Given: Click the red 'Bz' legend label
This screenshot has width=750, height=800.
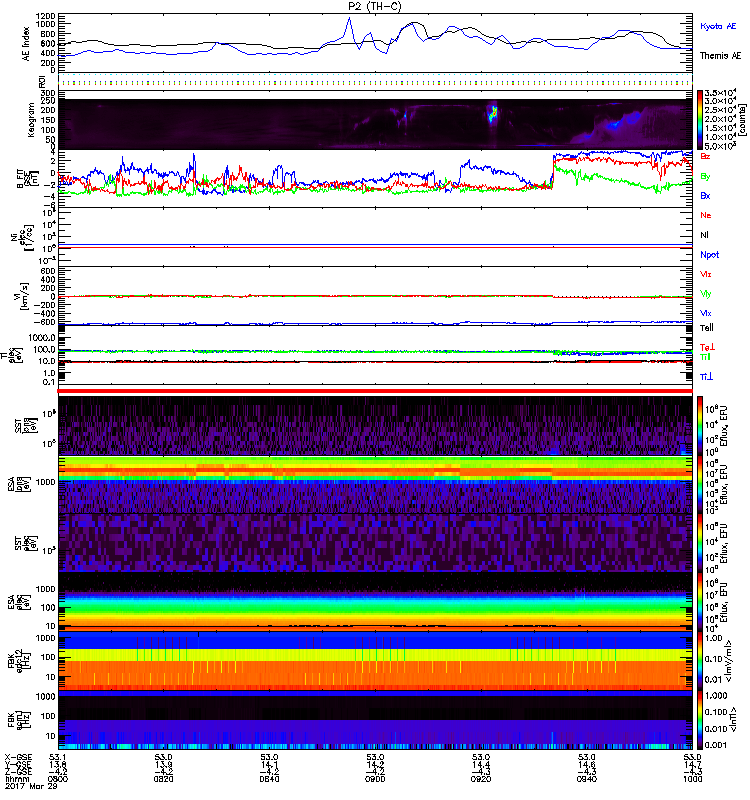Looking at the screenshot, I should [x=705, y=156].
